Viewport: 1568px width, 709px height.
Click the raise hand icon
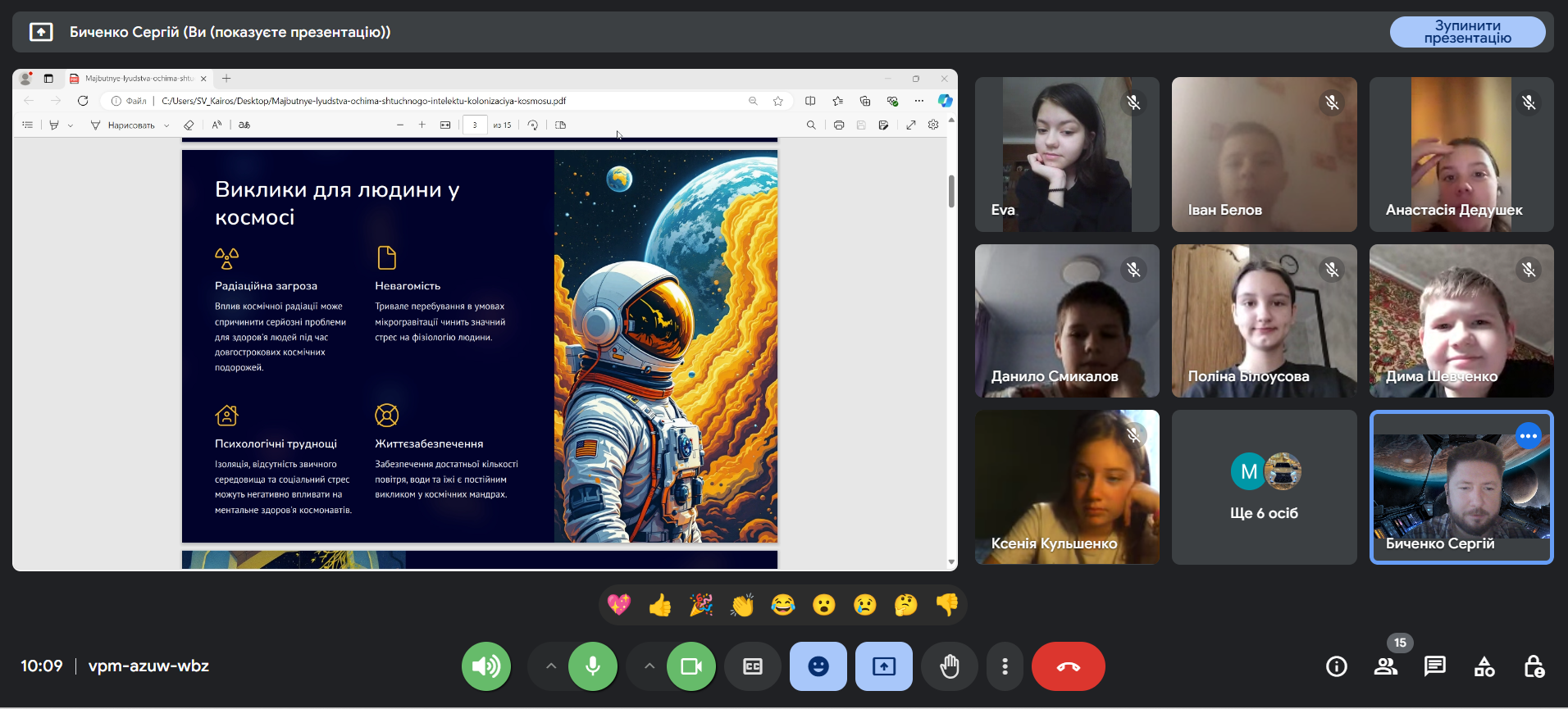pos(949,666)
